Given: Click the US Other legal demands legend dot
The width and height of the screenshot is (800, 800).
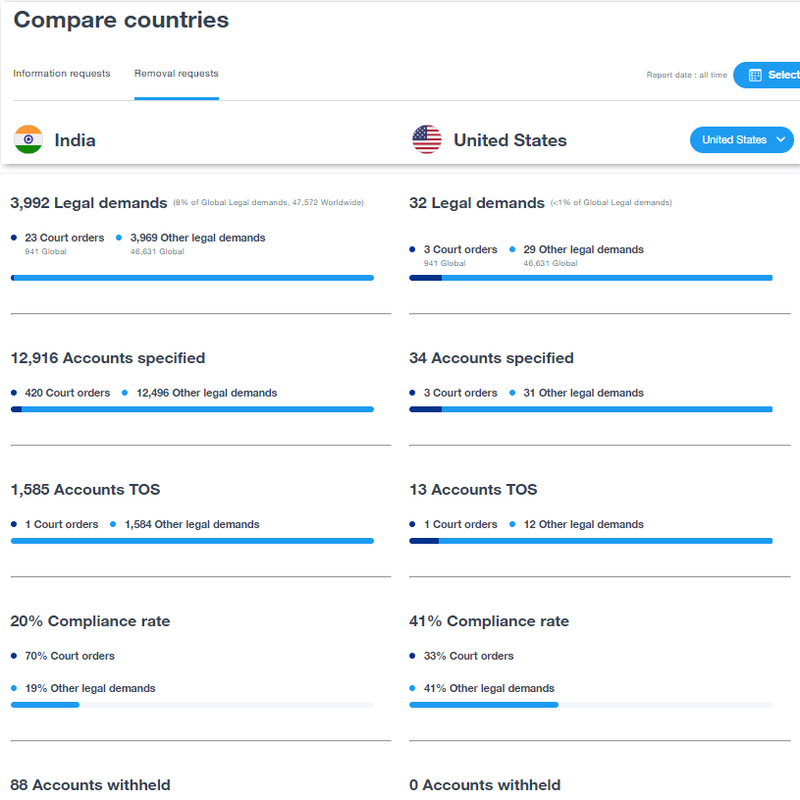Looking at the screenshot, I should (x=512, y=249).
